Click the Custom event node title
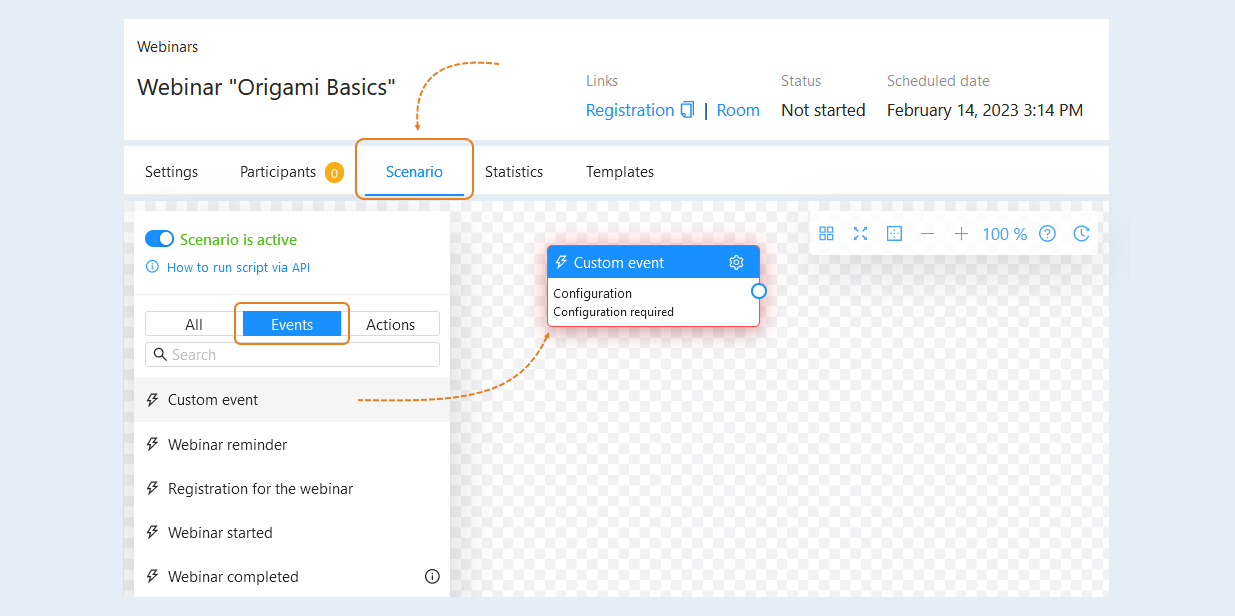The height and width of the screenshot is (616, 1235). pyautogui.click(x=619, y=262)
